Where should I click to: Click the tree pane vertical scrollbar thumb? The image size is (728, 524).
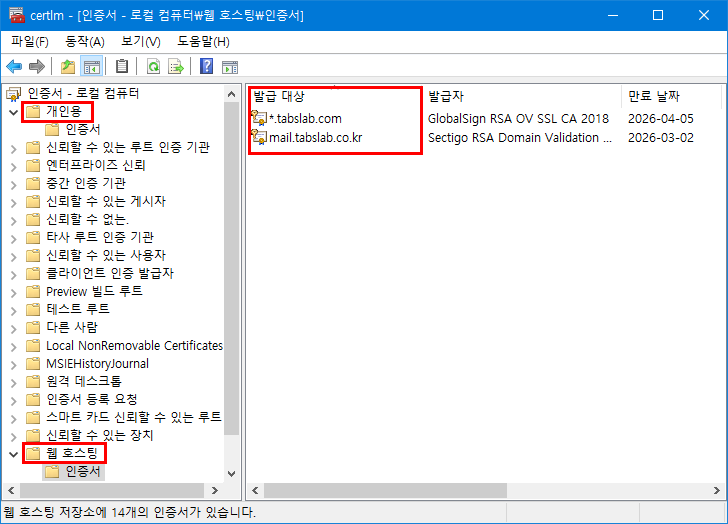(232, 268)
